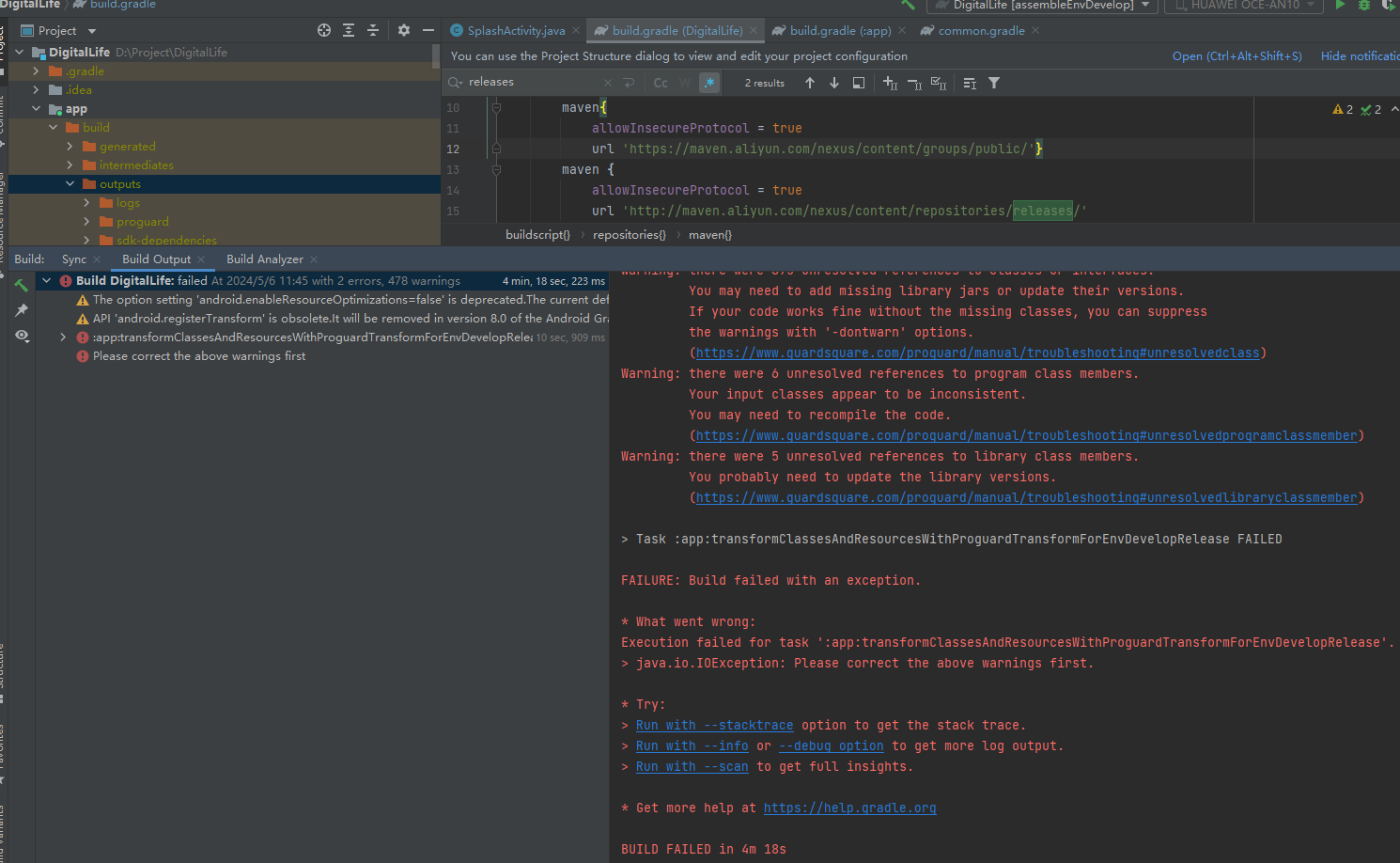Open https://help.gradle.org link
Viewport: 1400px width, 863px height.
tap(849, 808)
